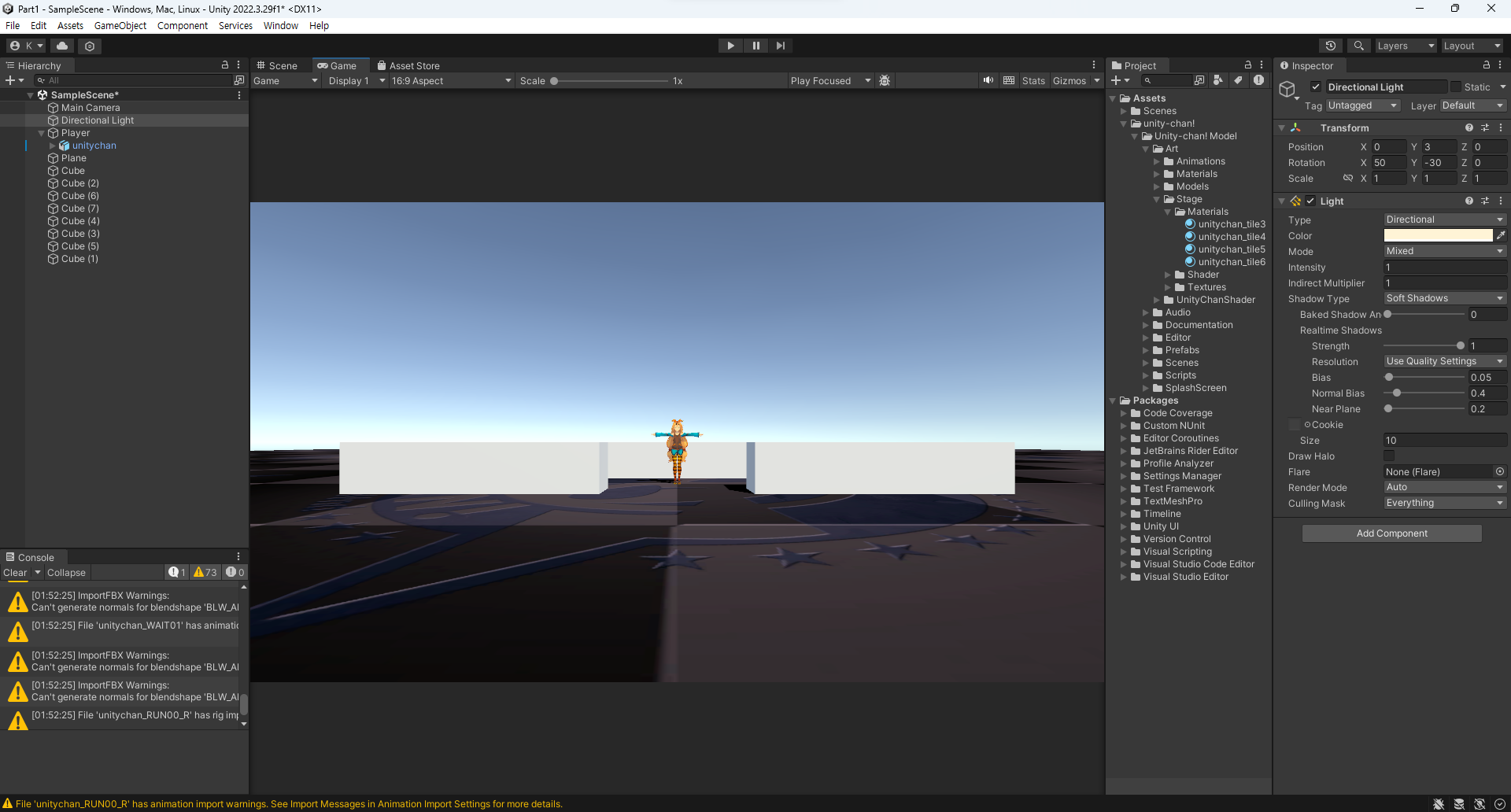
Task: Open Flare object picker circle
Action: [x=1500, y=471]
